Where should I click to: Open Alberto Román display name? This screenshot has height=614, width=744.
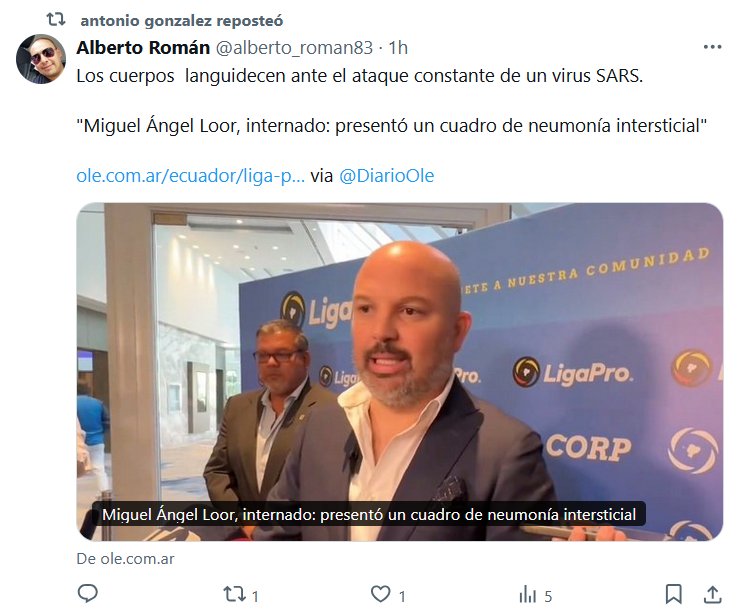click(143, 47)
